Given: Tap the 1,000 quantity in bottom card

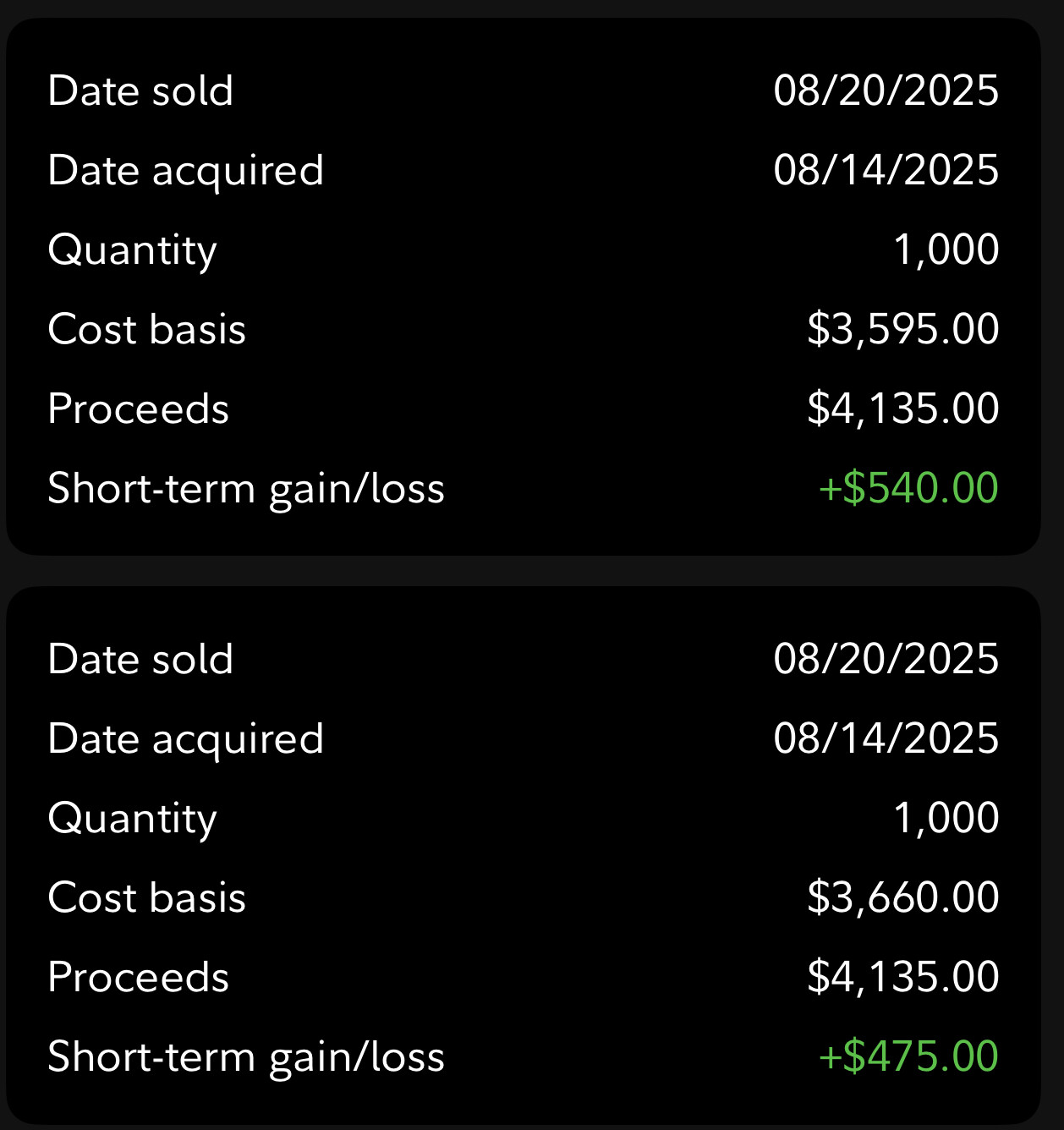Looking at the screenshot, I should [946, 818].
